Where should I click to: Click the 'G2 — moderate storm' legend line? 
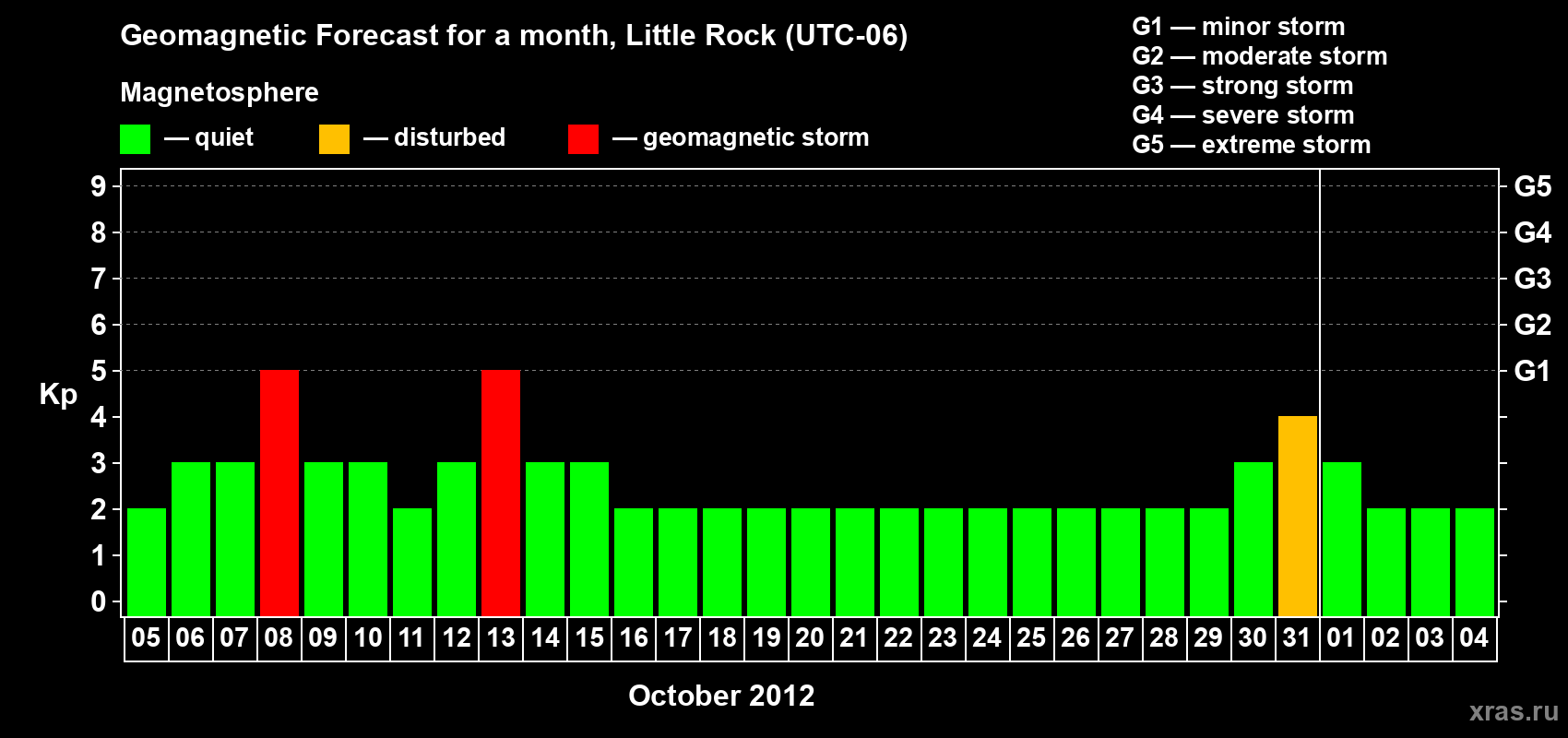[1259, 56]
